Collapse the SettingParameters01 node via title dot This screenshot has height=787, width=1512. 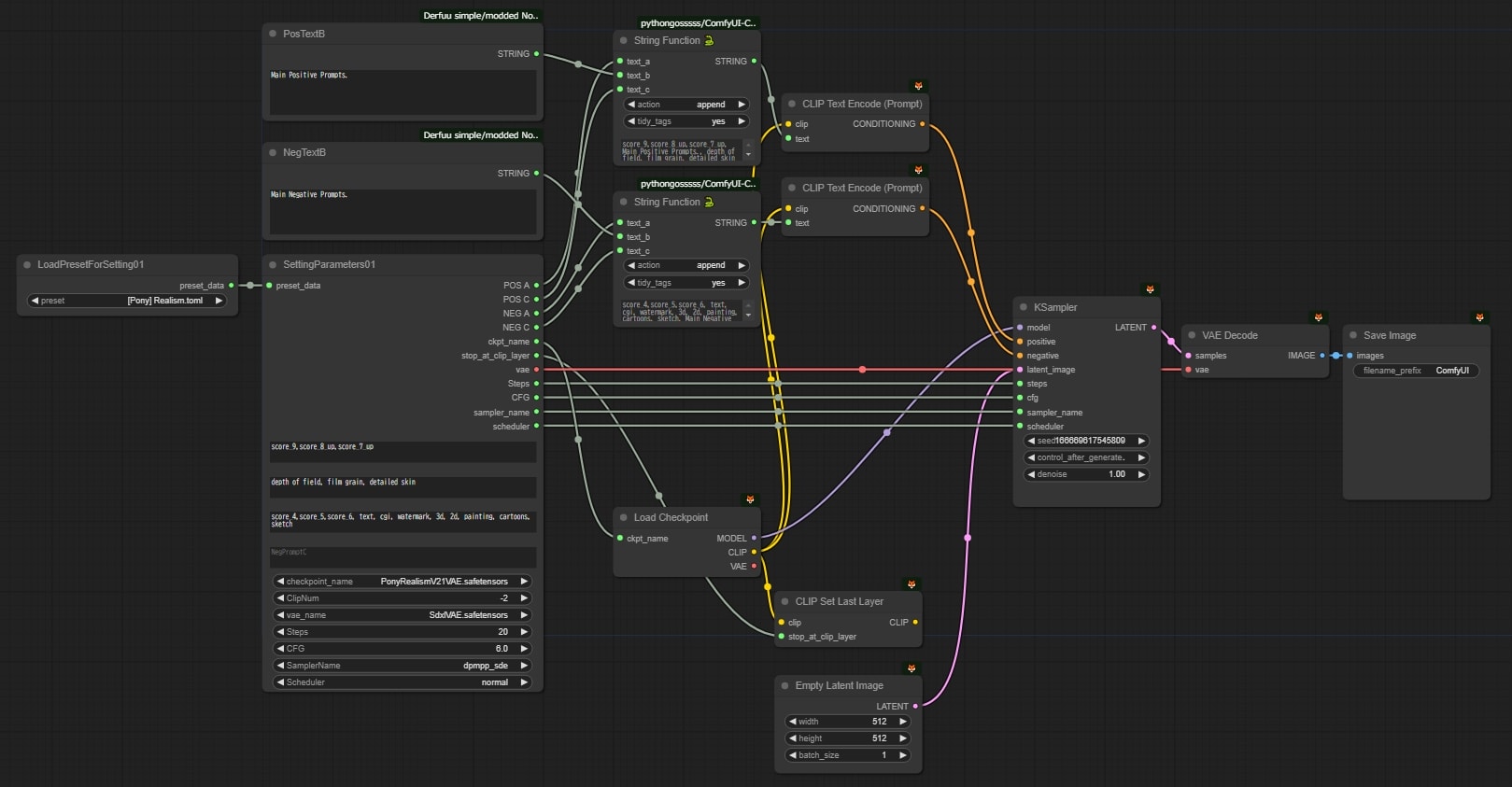point(273,264)
